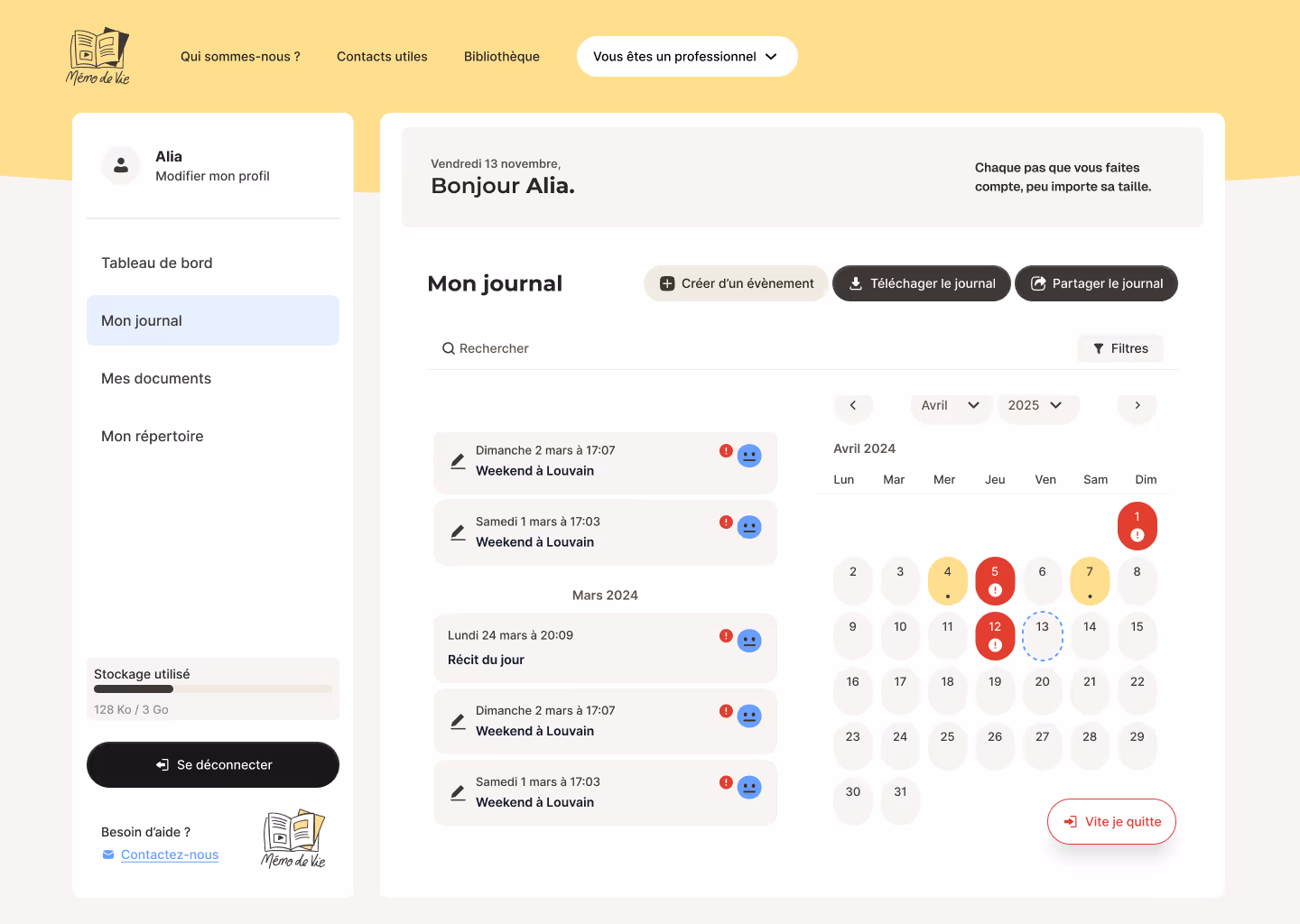This screenshot has width=1300, height=924.
Task: Open the Avril month dropdown
Action: 950,405
